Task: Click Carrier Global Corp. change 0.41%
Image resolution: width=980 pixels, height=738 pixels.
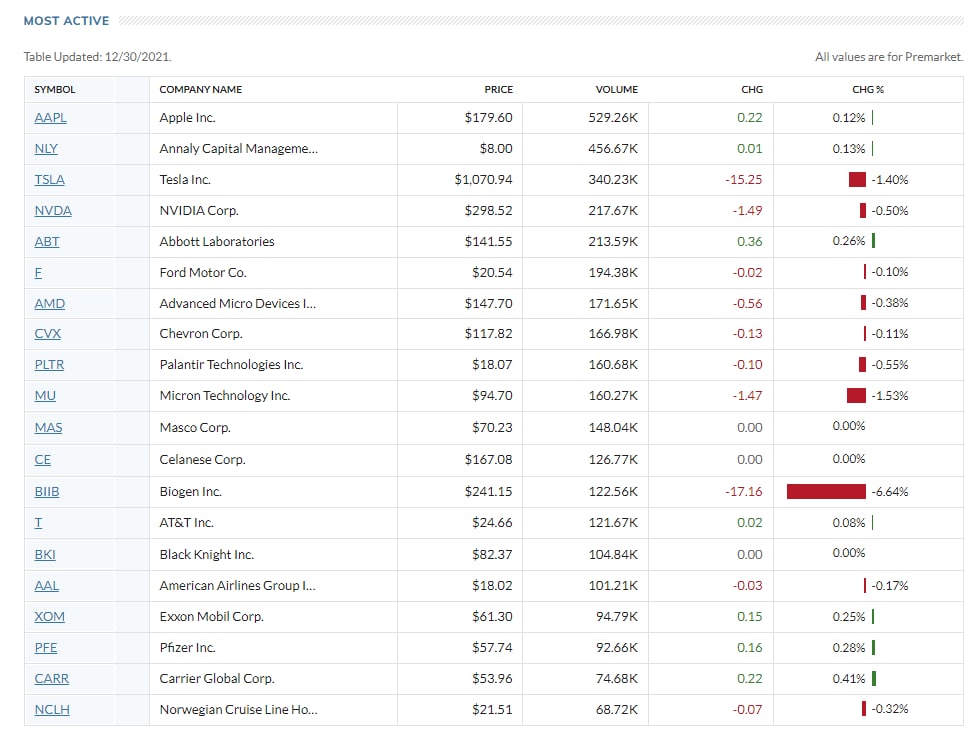Action: click(x=849, y=679)
